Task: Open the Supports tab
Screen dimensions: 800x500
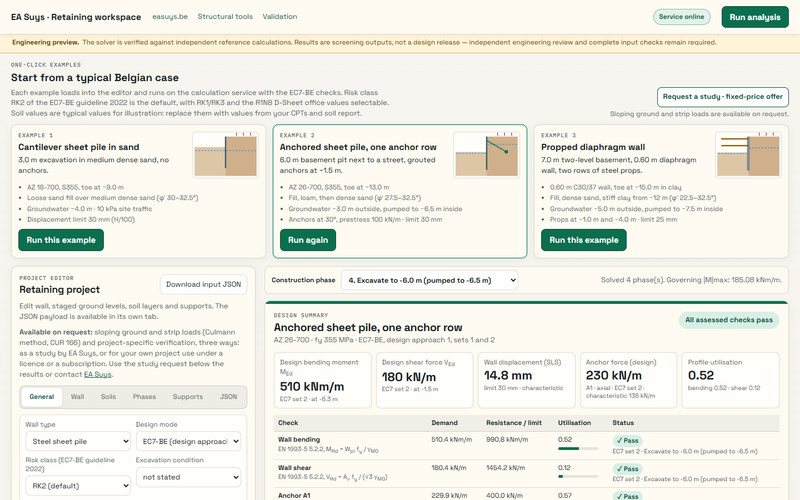Action: pos(188,396)
